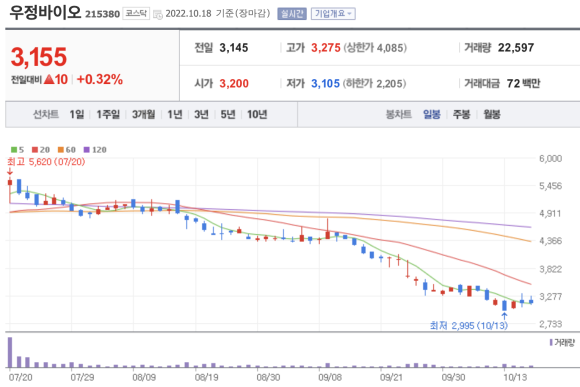
Task: Click the 08/19 date label on the axis
Action: tap(206, 377)
